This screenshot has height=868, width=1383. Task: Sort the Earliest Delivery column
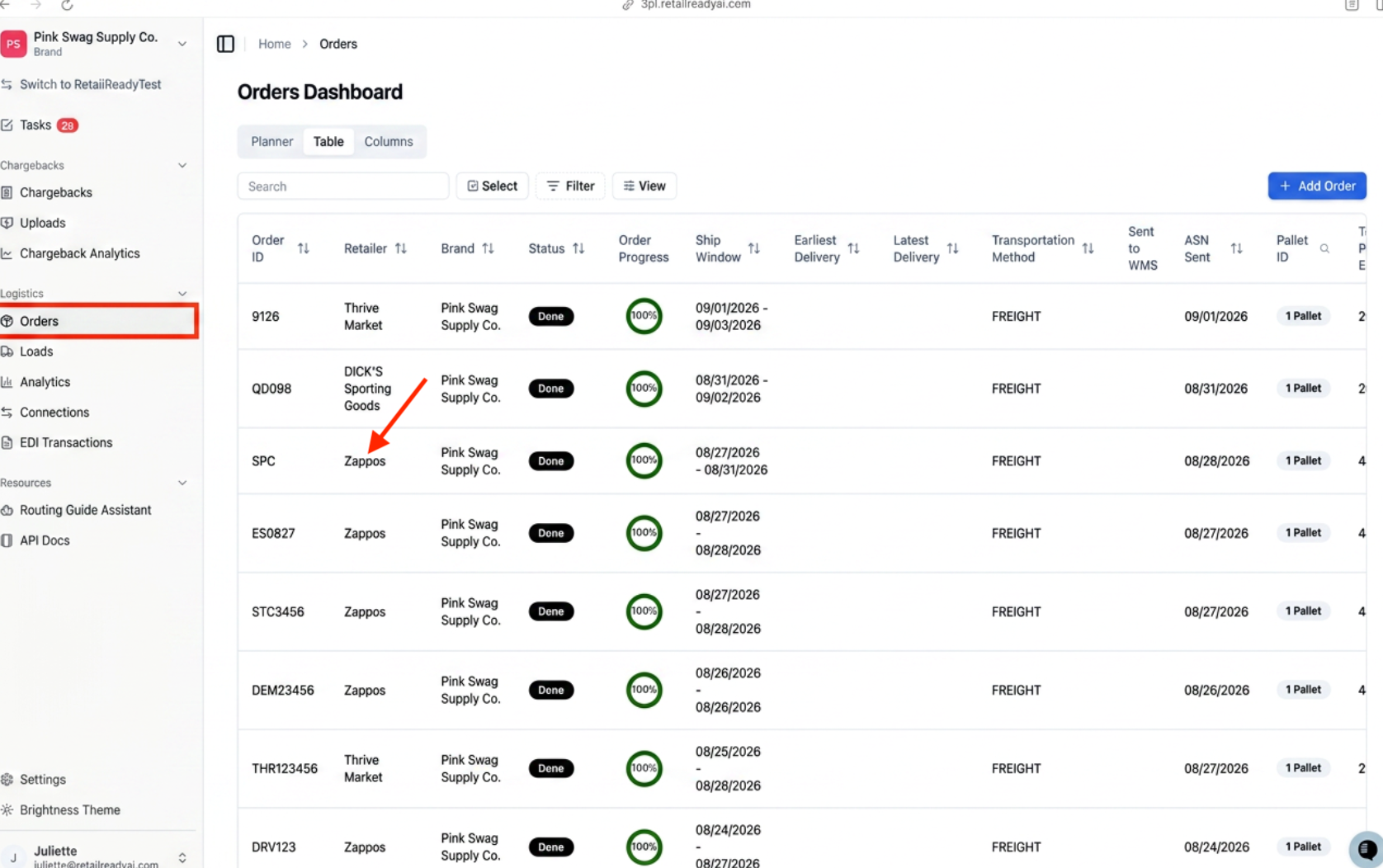tap(854, 248)
